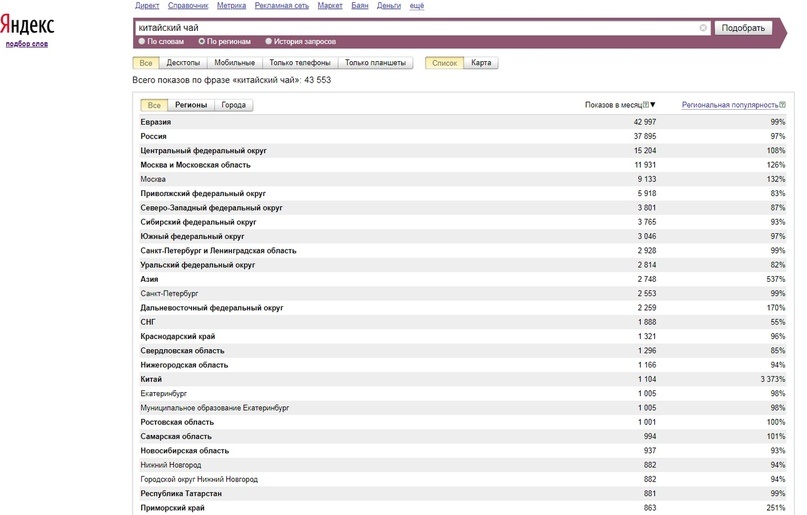Viewport: 807px width, 515px height.
Task: Open the Баян link
Action: point(360,6)
